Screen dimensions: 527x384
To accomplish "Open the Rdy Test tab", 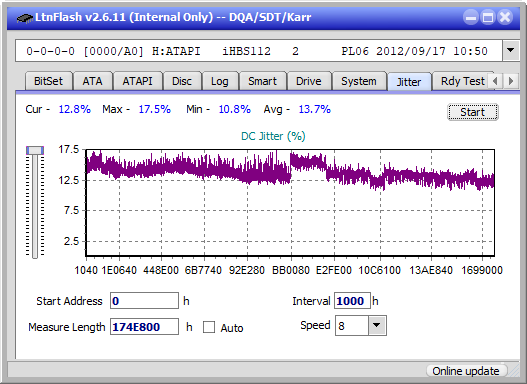I will click(462, 81).
